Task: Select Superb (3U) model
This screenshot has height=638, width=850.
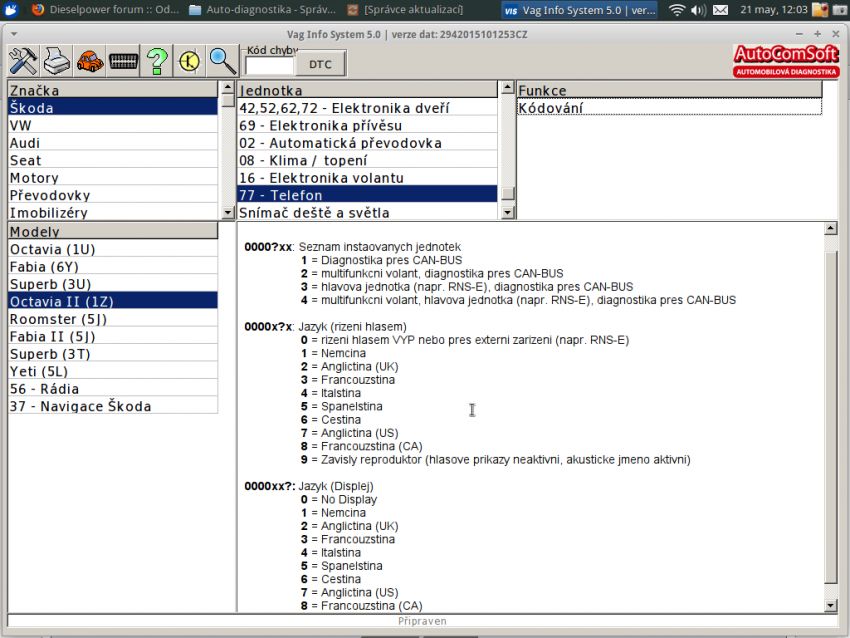Action: tap(113, 283)
